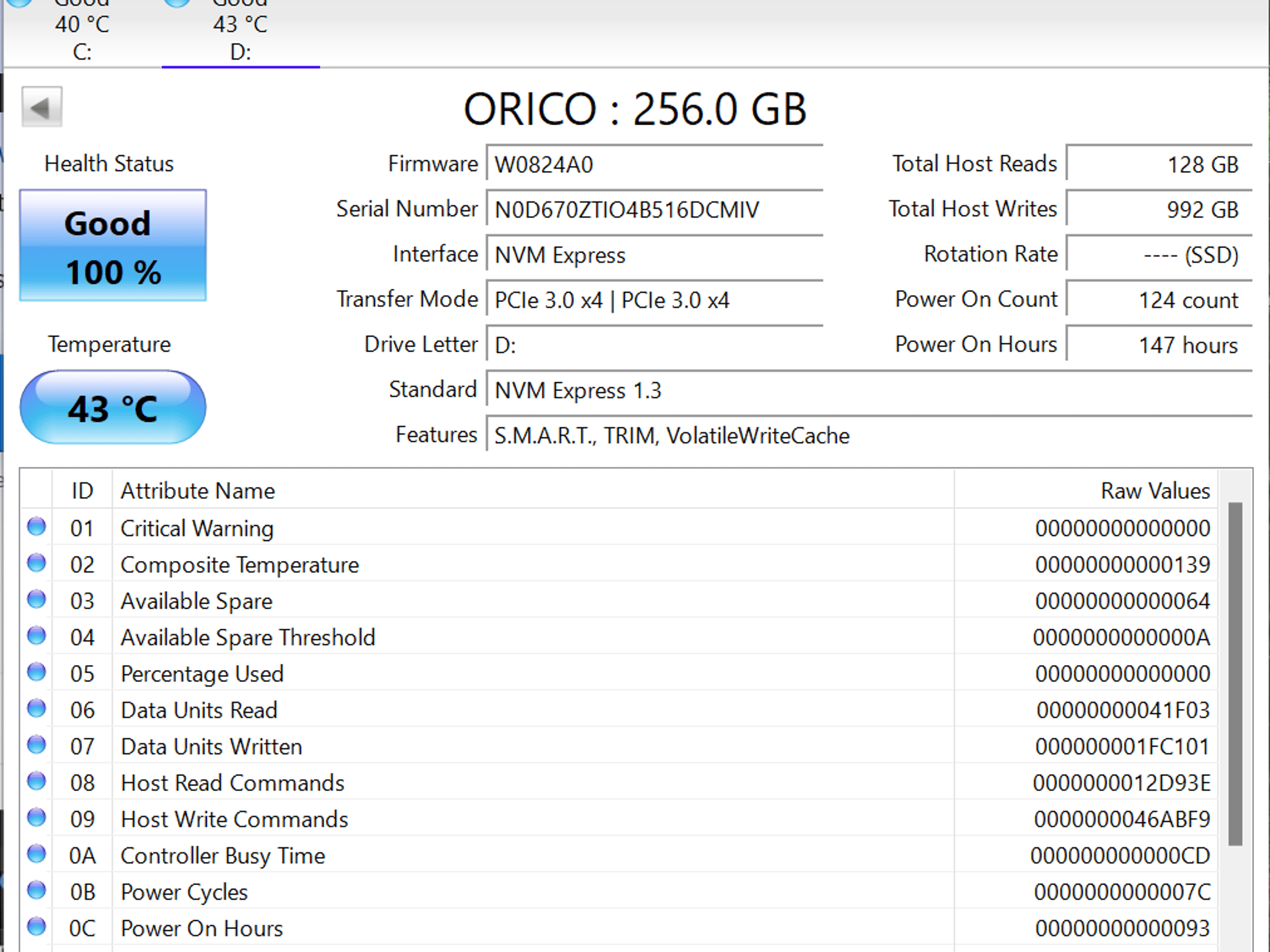This screenshot has height=952, width=1270.
Task: Click the Serial Number field
Action: point(655,209)
